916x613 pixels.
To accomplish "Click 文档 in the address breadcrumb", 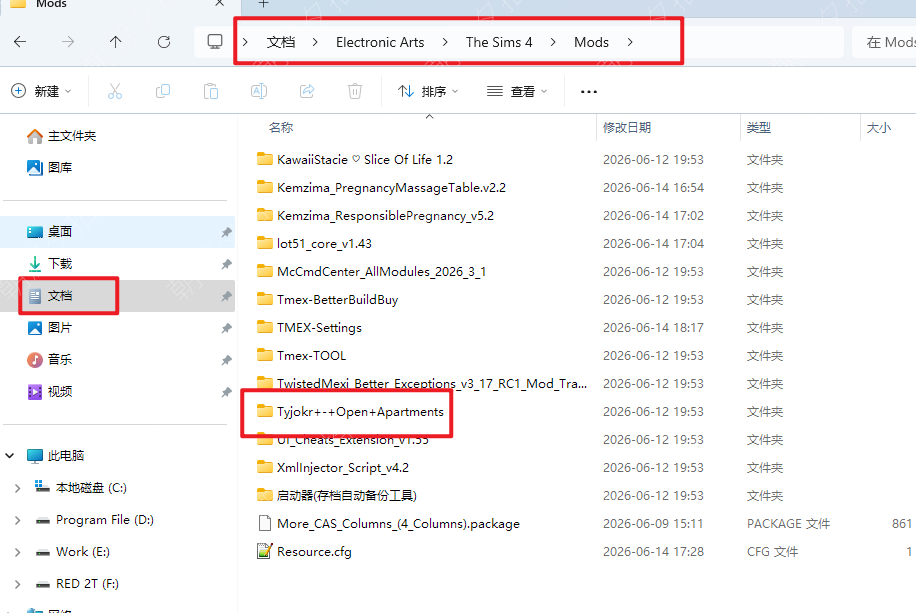I will click(x=281, y=42).
